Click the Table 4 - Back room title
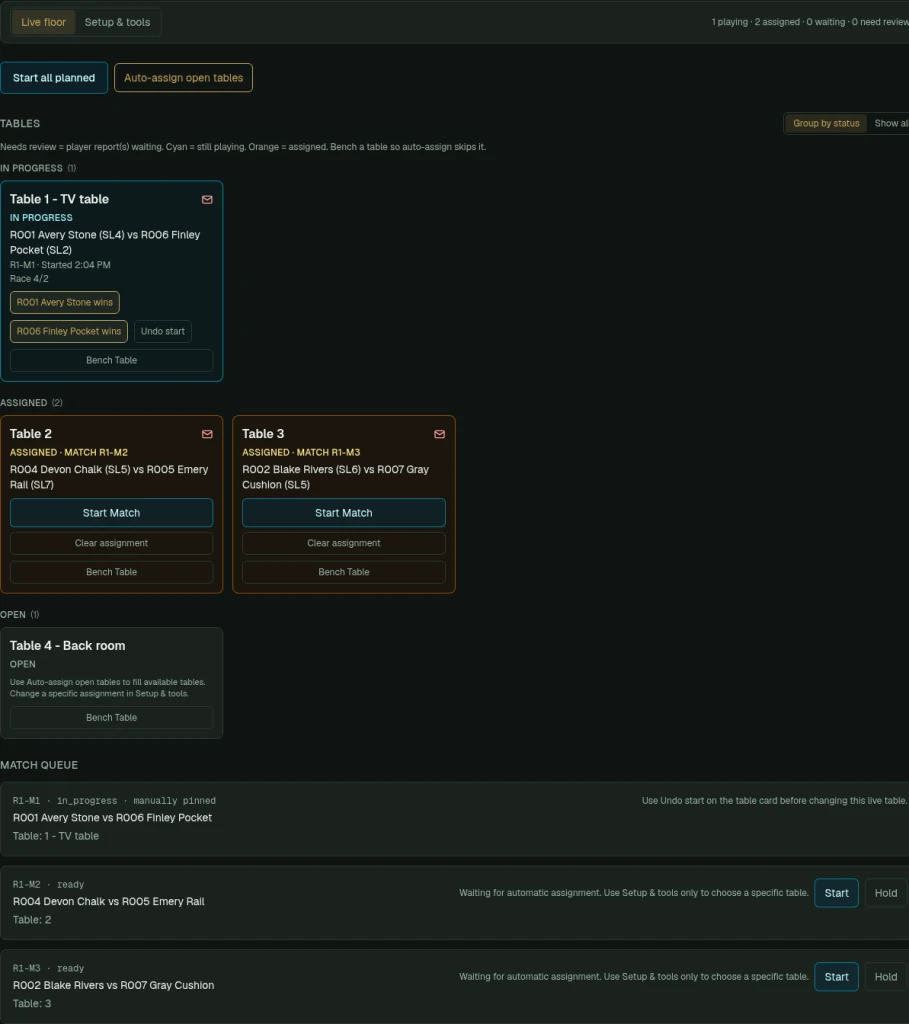This screenshot has width=909, height=1024. coord(67,646)
